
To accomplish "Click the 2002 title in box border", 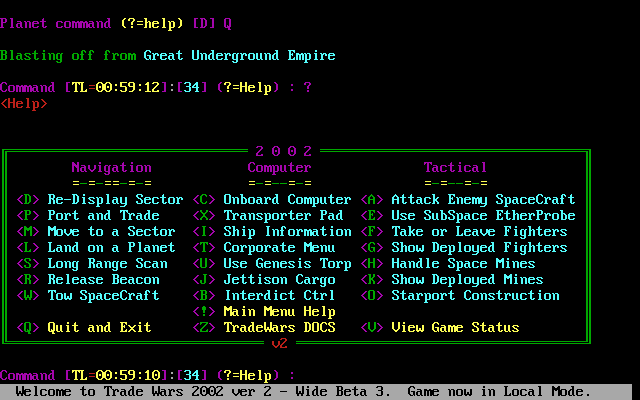I will pos(284,151).
